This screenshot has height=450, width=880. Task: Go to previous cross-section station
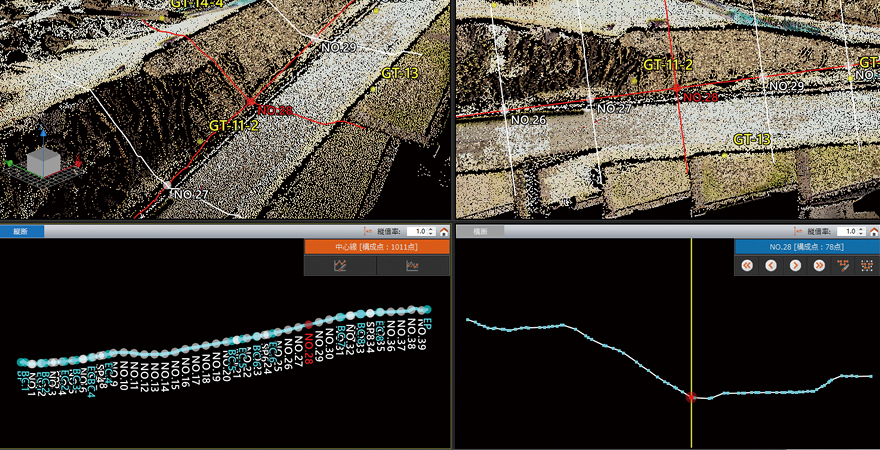[x=771, y=265]
